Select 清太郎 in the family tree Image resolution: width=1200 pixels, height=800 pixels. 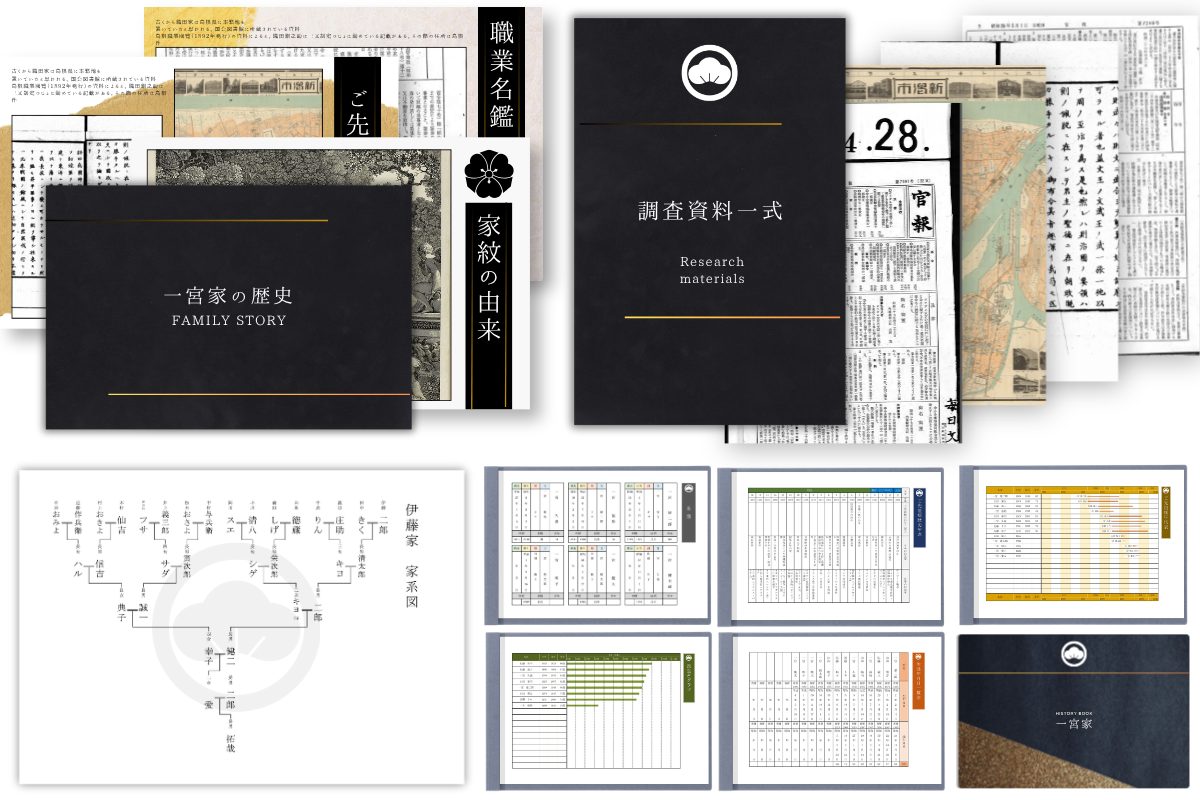click(x=361, y=565)
